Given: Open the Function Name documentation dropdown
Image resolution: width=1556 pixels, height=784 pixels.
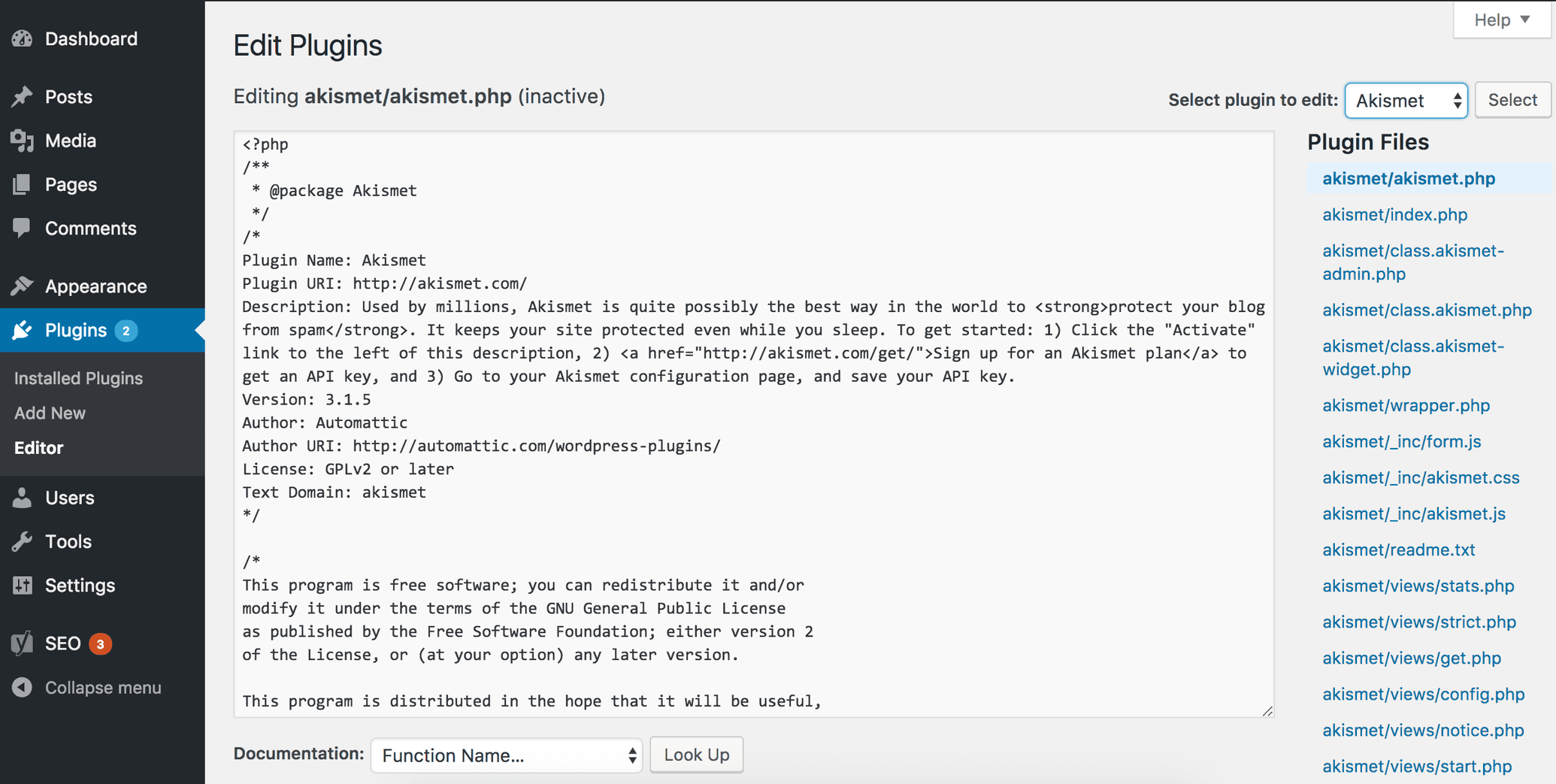Looking at the screenshot, I should click(x=506, y=755).
